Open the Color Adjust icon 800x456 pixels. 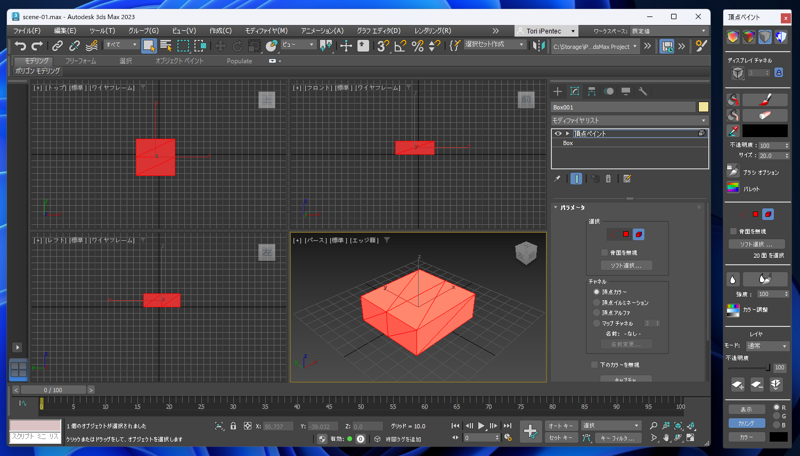(x=733, y=309)
